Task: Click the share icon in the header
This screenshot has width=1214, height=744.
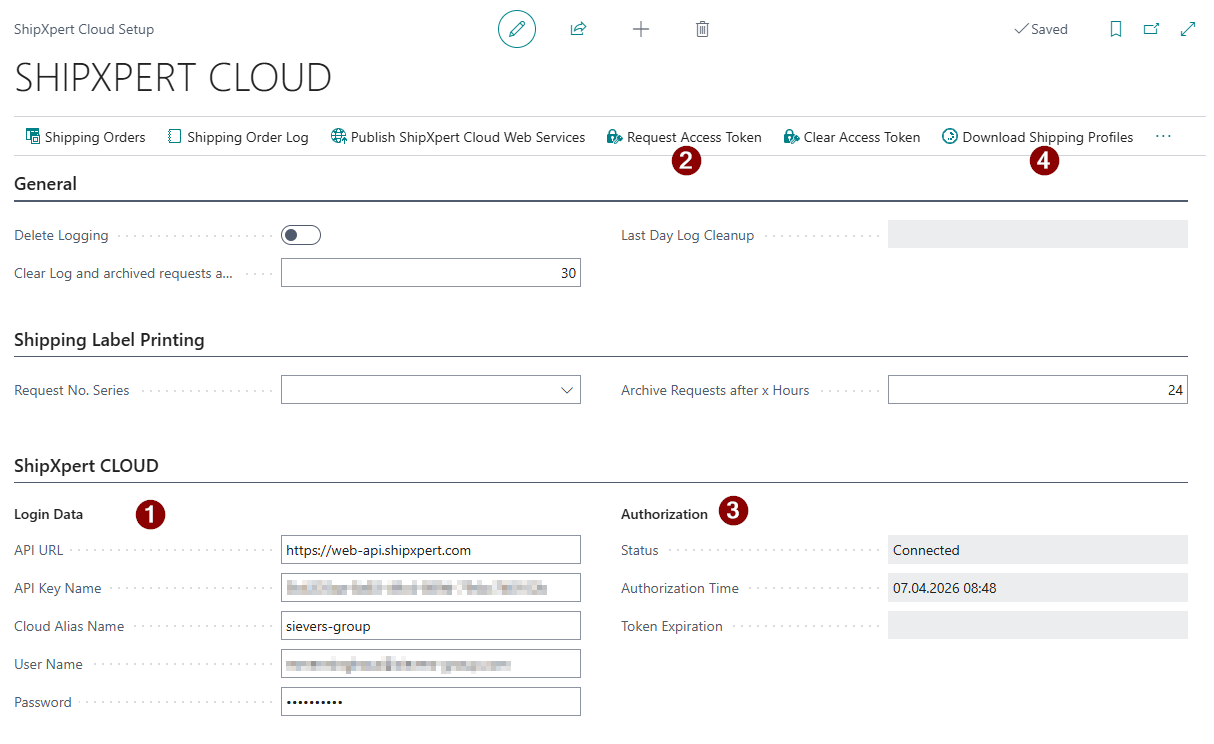Action: (x=578, y=29)
